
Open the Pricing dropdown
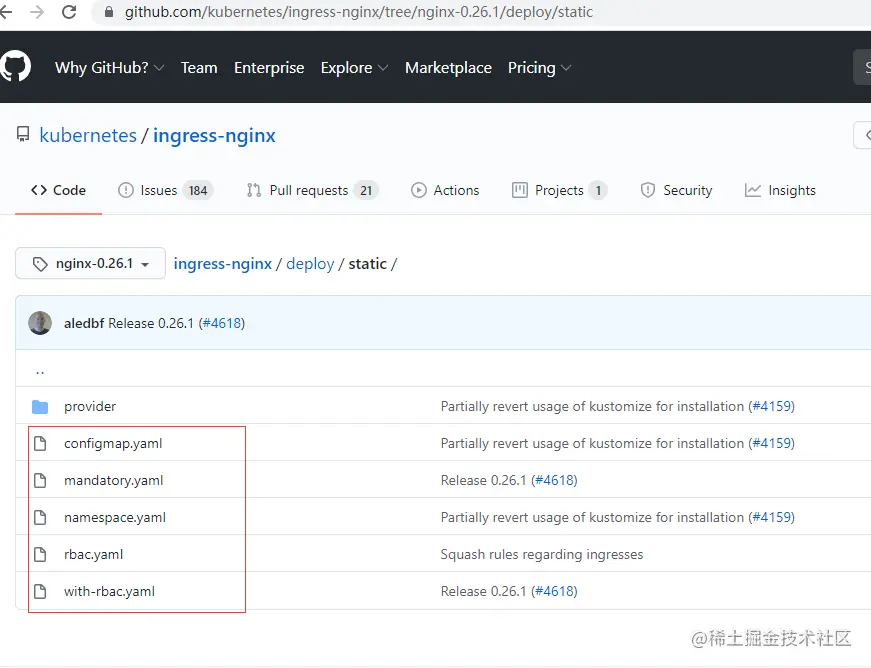point(539,68)
